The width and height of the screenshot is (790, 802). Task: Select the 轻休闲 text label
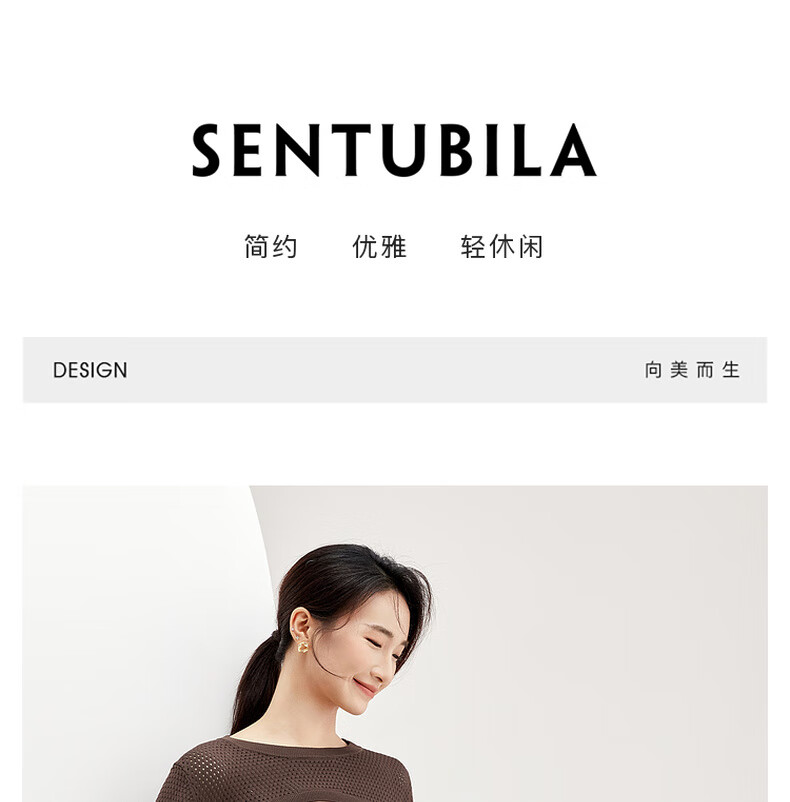click(501, 247)
